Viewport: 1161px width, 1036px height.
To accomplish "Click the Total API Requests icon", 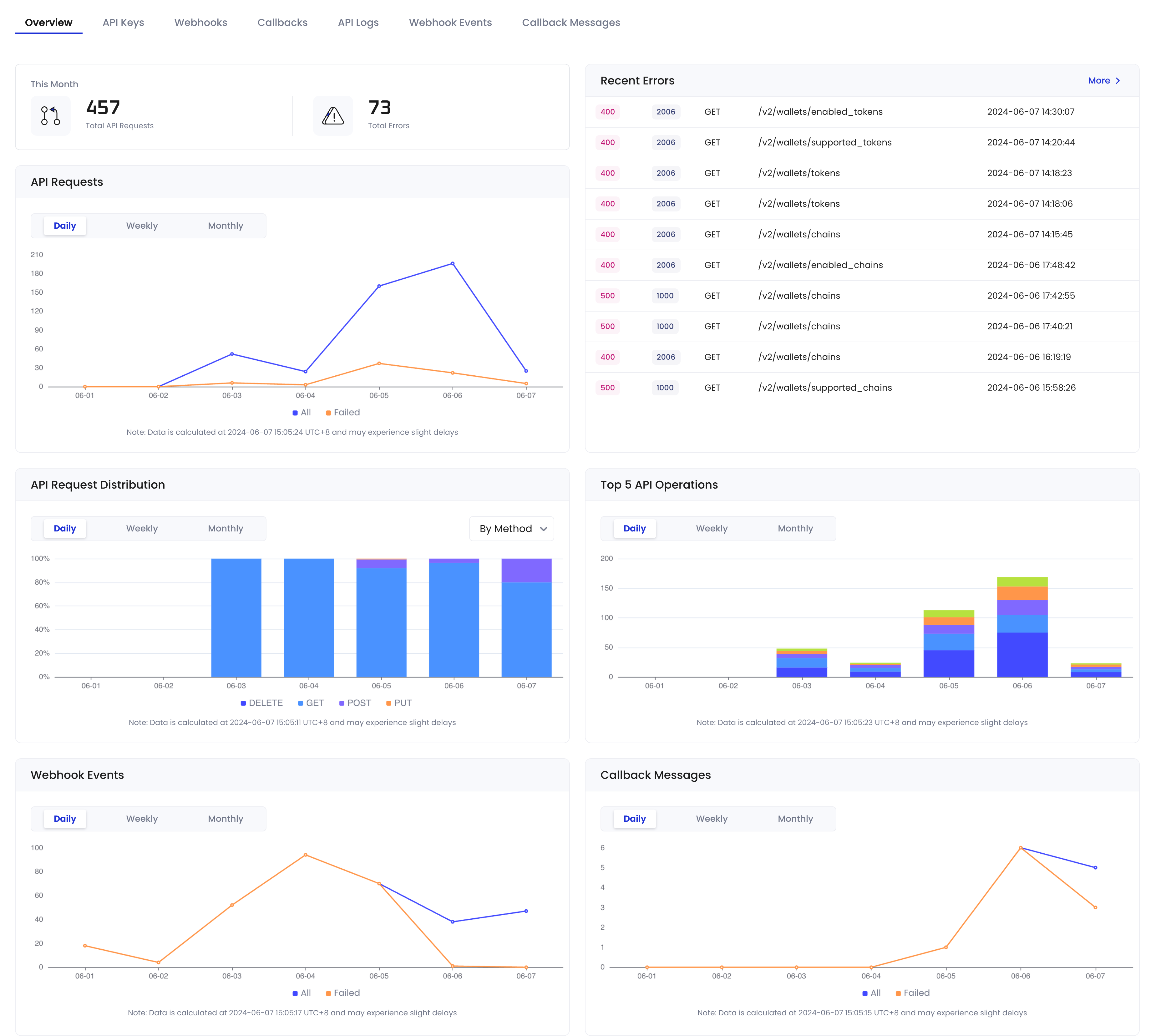I will 51,115.
